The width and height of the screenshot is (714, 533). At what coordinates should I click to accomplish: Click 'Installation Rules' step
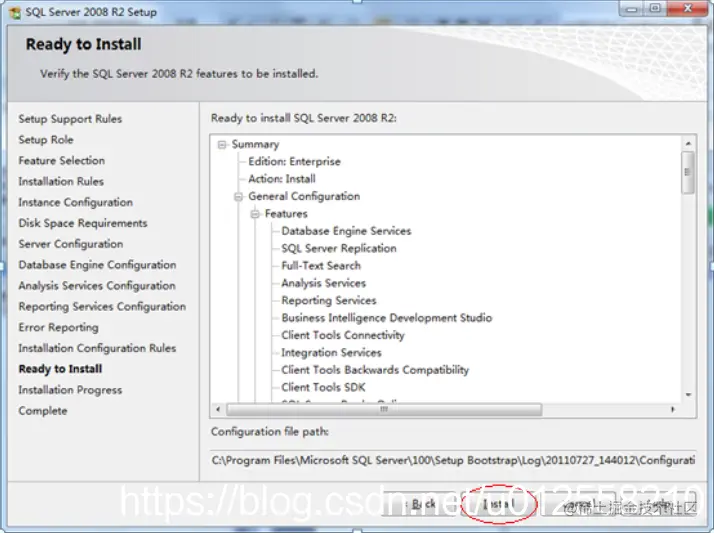click(x=61, y=182)
